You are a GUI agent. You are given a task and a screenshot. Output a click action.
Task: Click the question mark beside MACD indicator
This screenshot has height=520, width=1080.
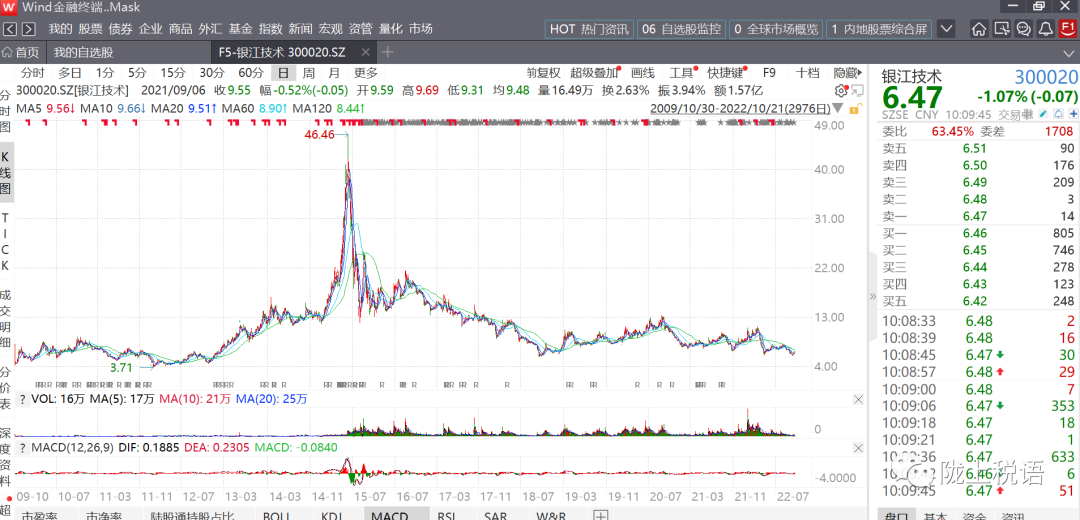(x=22, y=447)
